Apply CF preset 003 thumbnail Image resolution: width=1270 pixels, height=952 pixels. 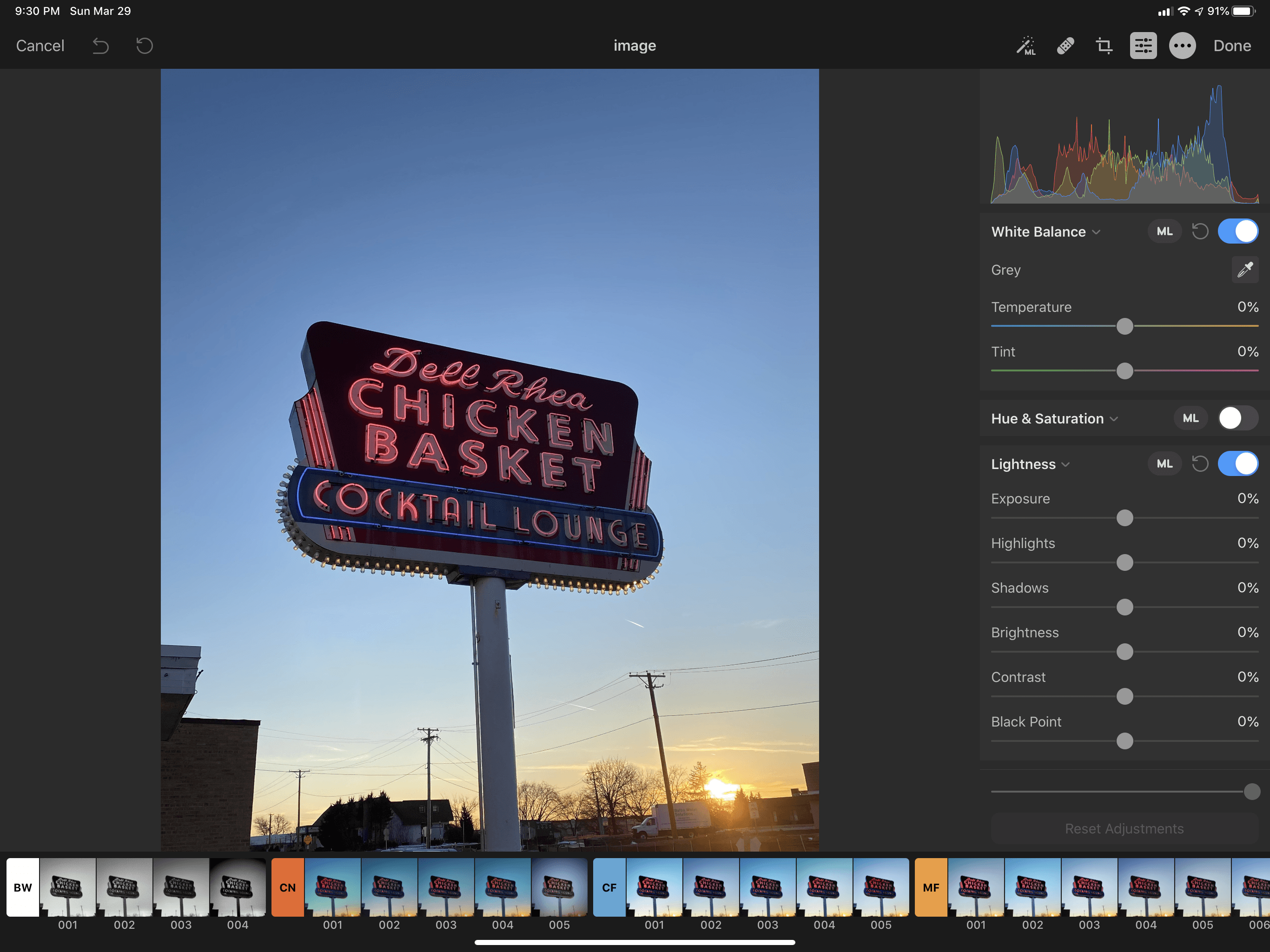pos(767,888)
